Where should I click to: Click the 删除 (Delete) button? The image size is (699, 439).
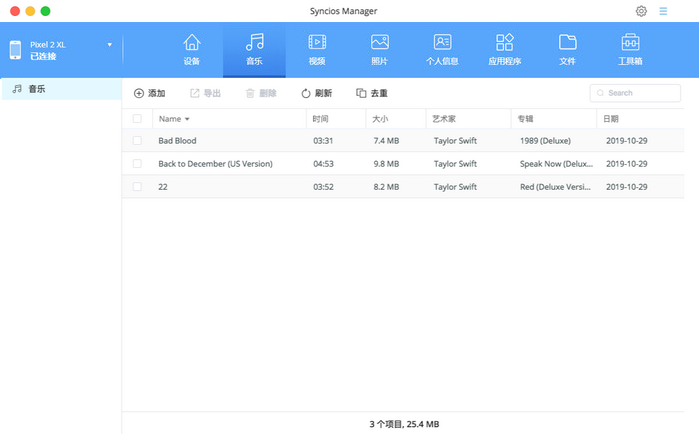click(261, 93)
